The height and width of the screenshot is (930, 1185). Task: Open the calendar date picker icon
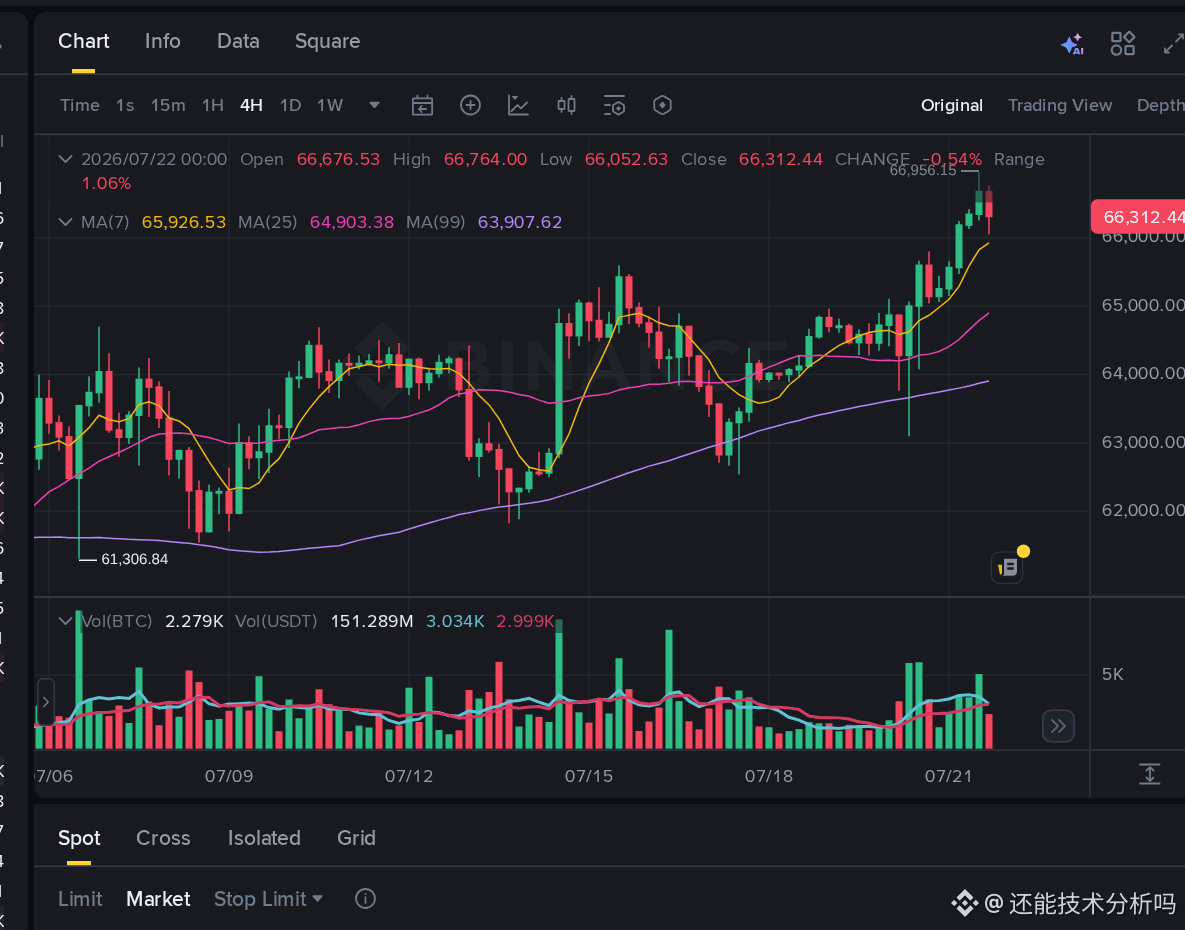click(422, 106)
